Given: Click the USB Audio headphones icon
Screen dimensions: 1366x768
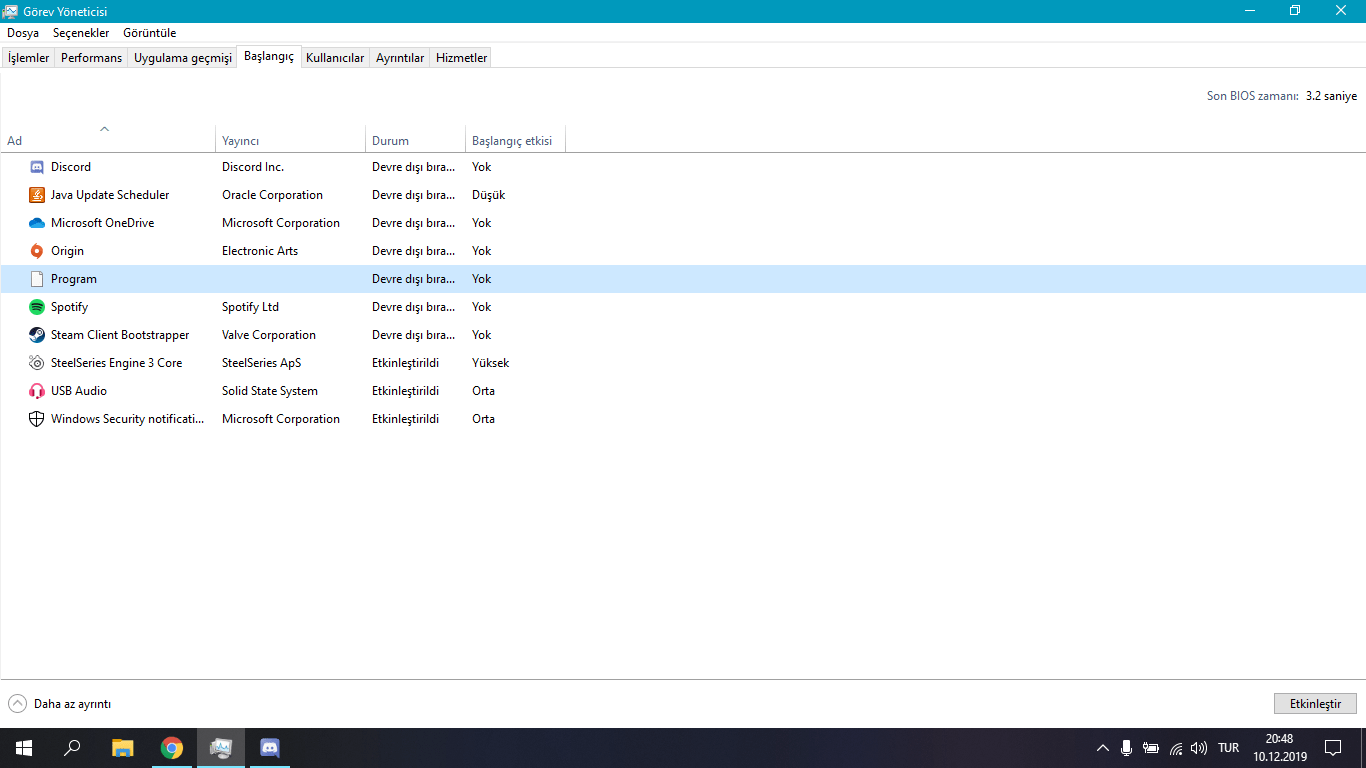Looking at the screenshot, I should 37,391.
